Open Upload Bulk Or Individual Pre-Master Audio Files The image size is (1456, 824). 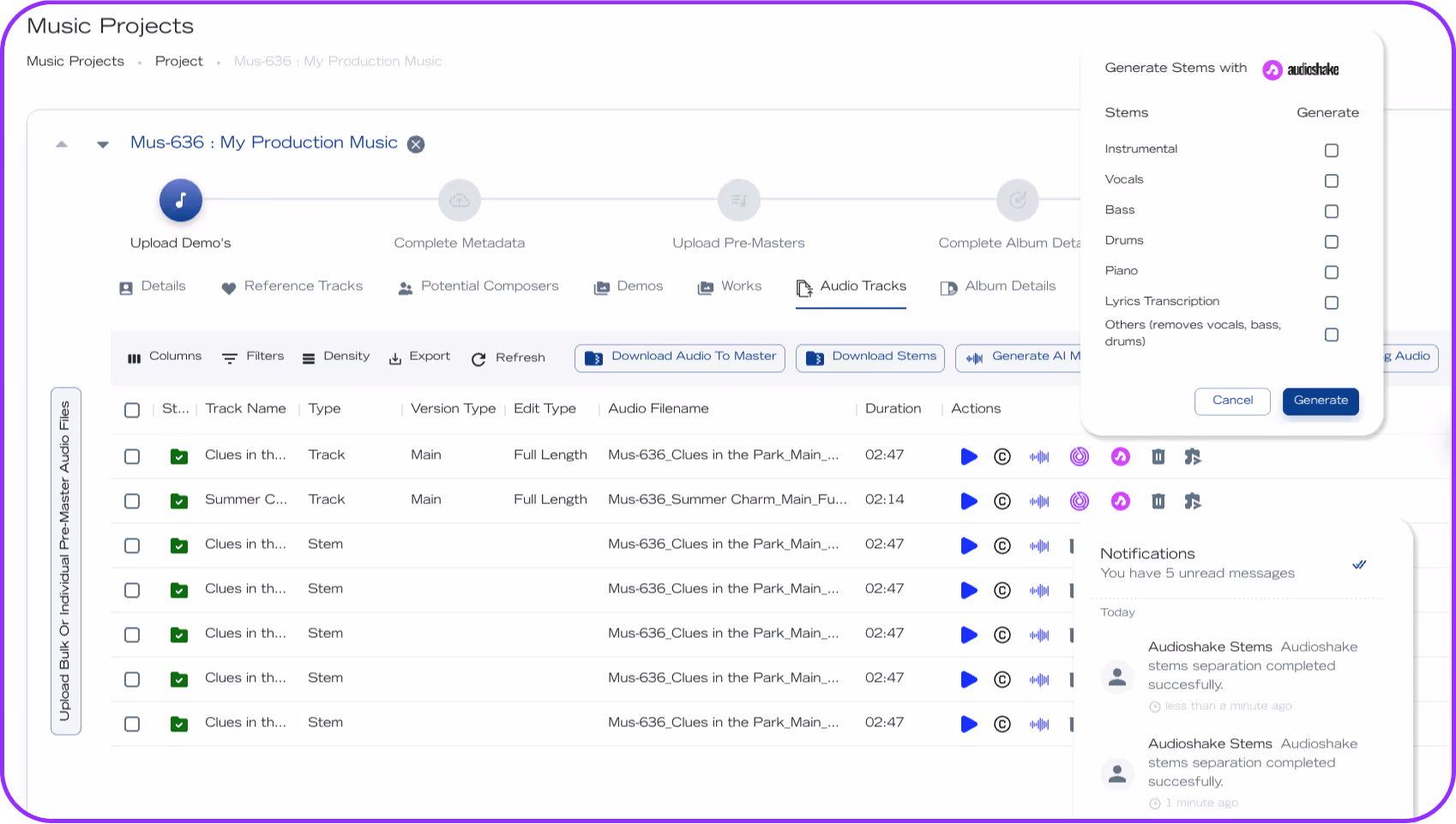coord(66,561)
